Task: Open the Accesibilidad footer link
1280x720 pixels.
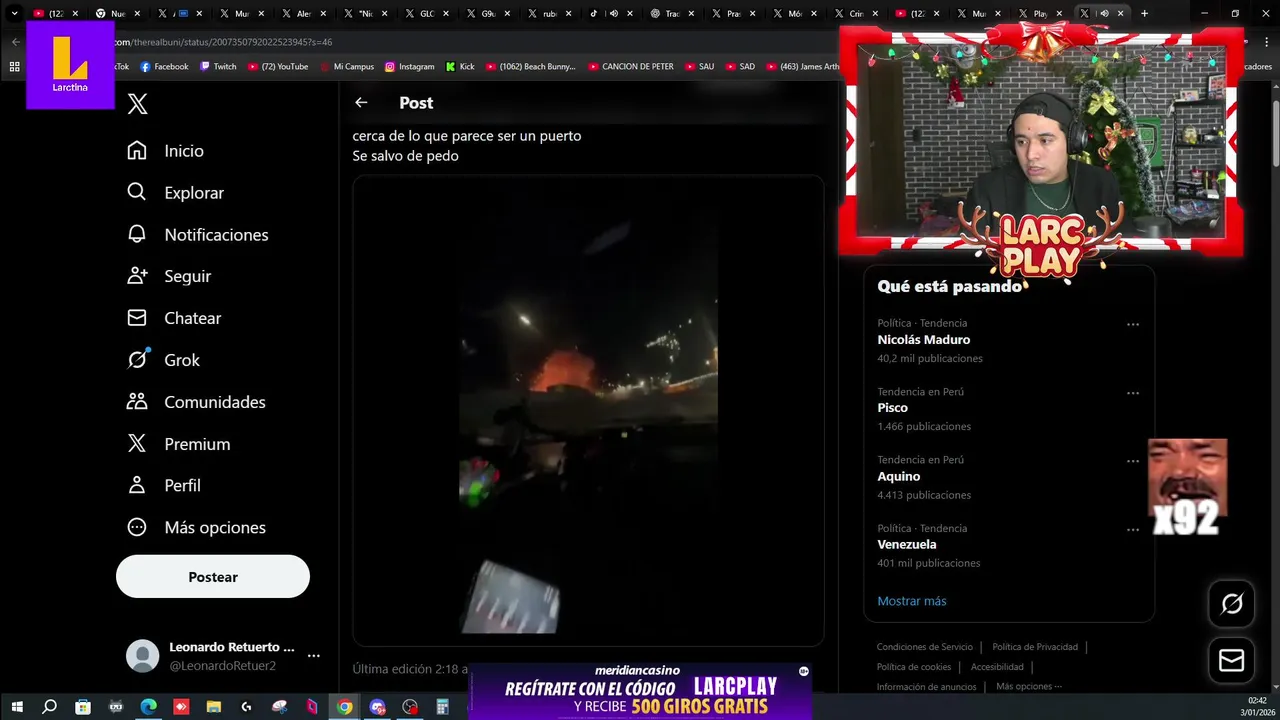Action: [x=997, y=667]
